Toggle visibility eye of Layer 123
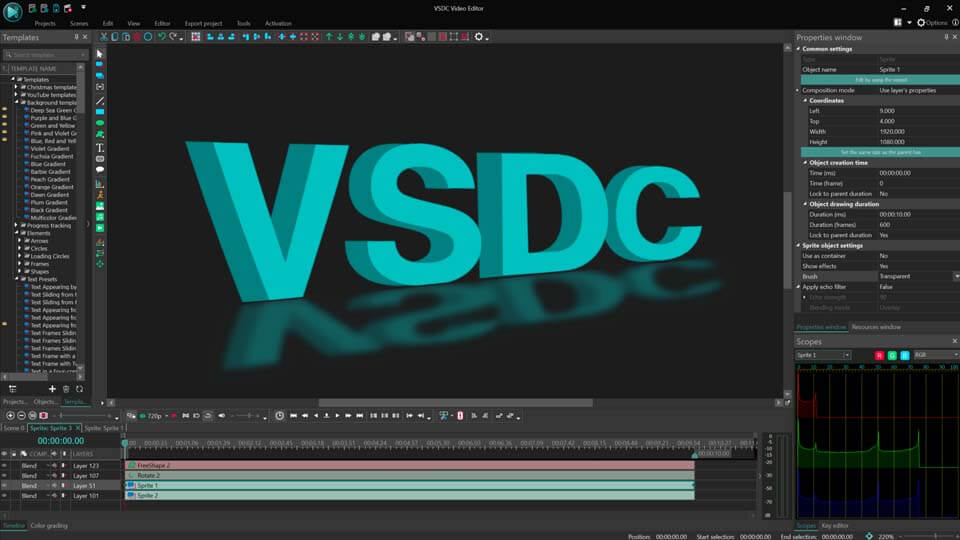 [x=4, y=465]
